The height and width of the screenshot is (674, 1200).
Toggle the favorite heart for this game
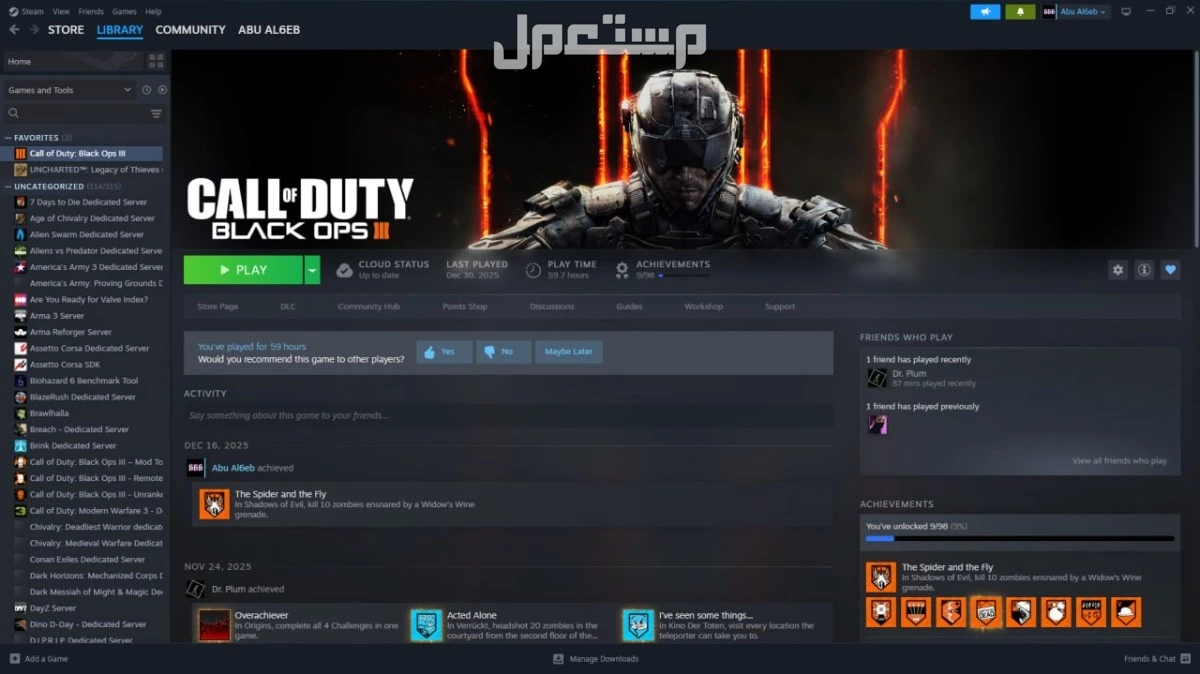[x=1170, y=270]
